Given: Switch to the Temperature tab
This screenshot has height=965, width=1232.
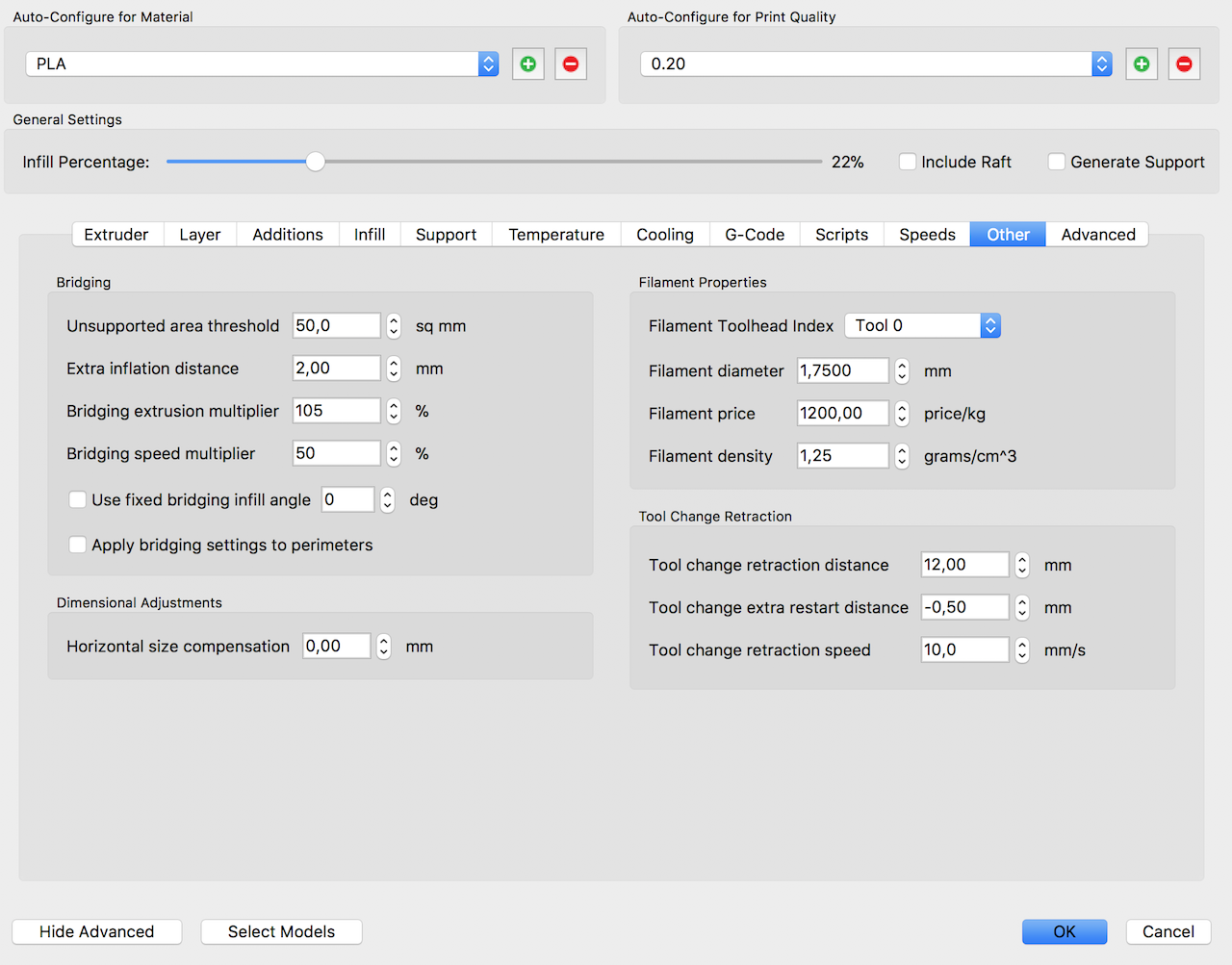Looking at the screenshot, I should 556,235.
